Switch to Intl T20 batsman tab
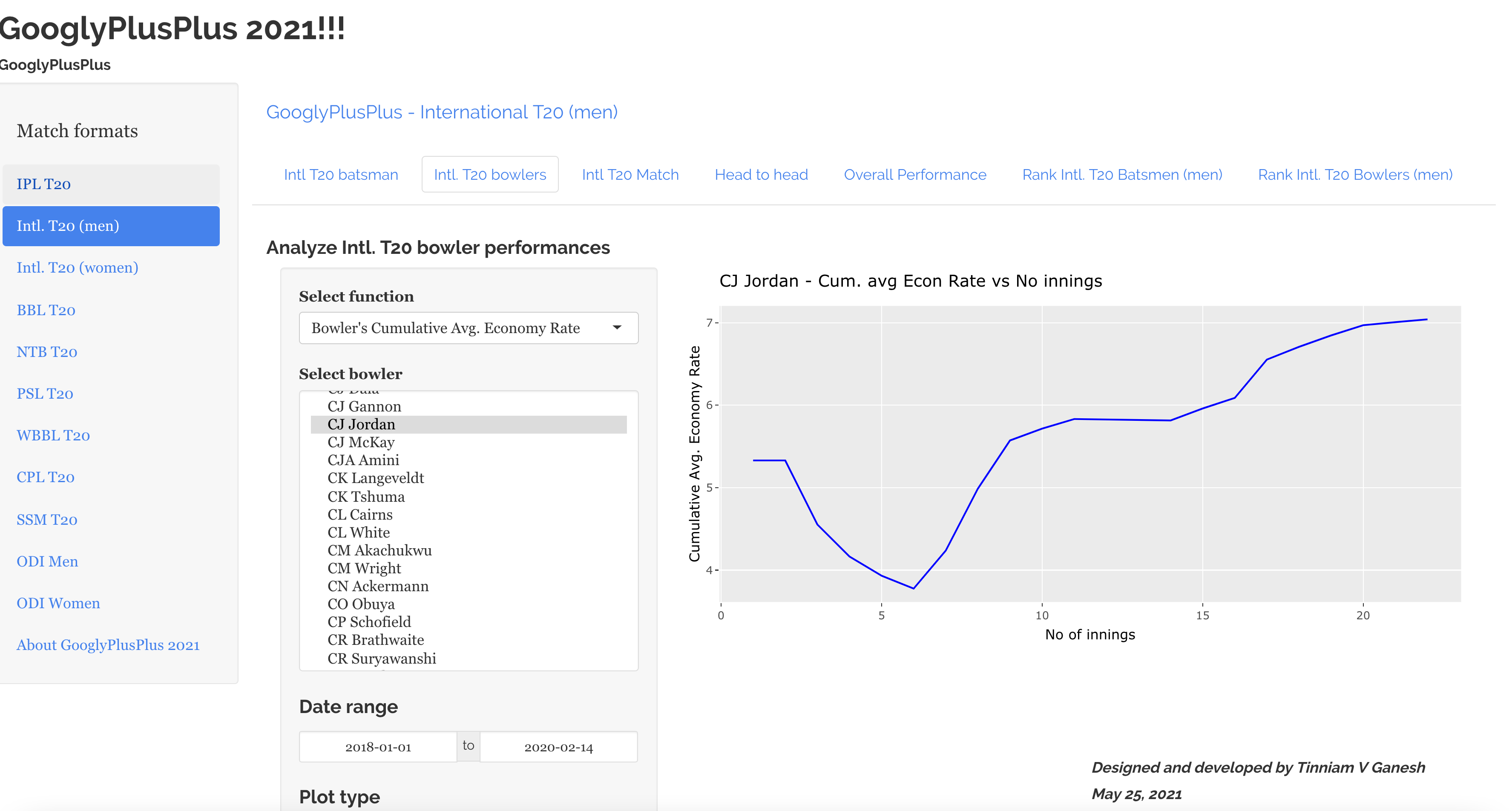1512x811 pixels. pos(340,175)
